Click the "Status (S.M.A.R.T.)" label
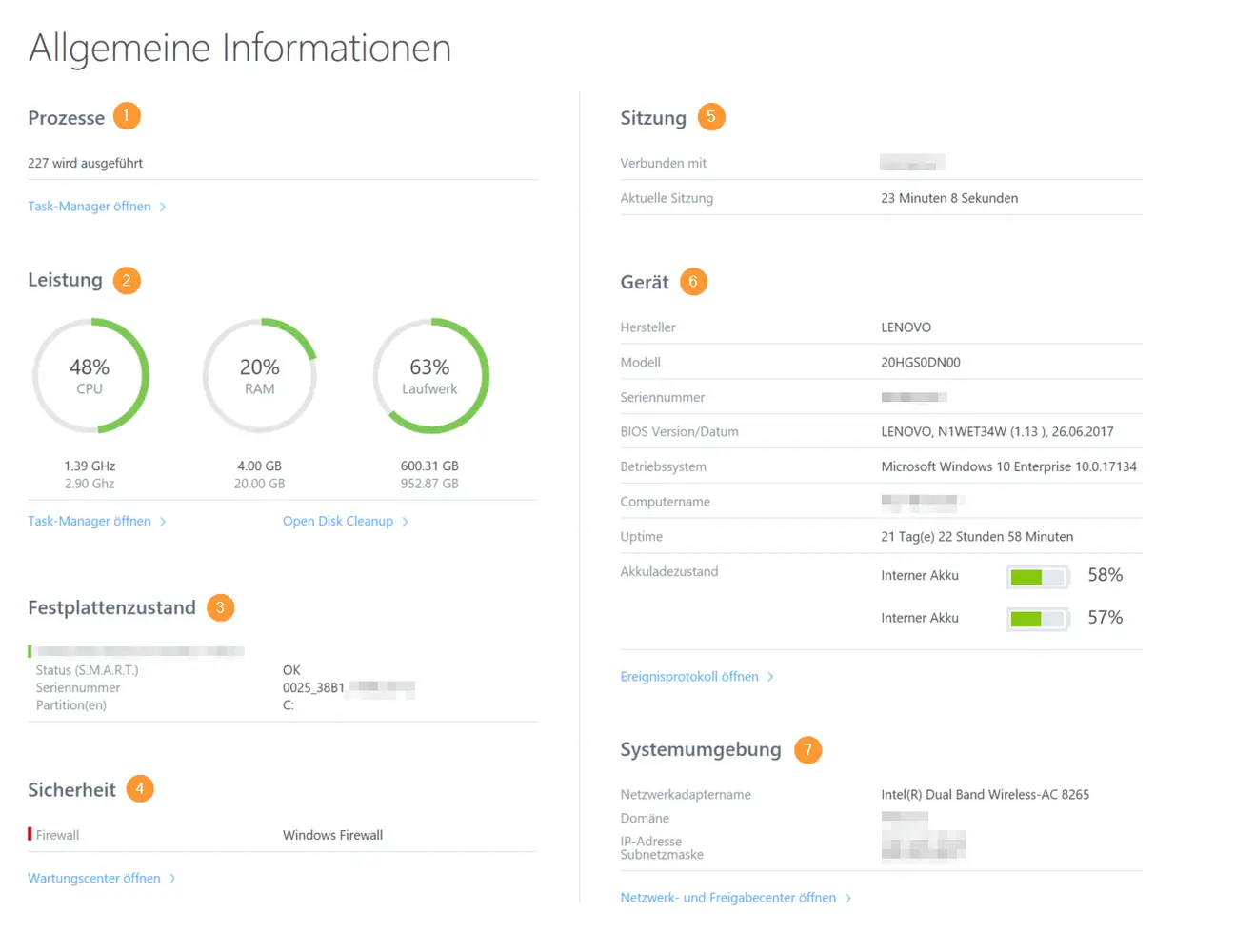1235x952 pixels. click(88, 670)
